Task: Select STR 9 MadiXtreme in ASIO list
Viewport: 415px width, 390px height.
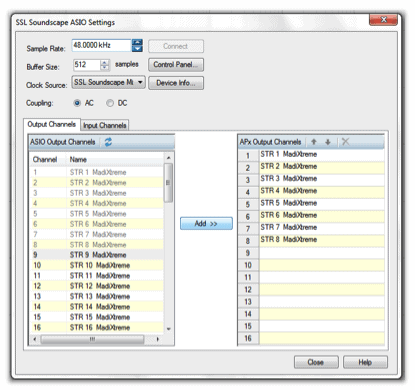Action: click(x=97, y=255)
